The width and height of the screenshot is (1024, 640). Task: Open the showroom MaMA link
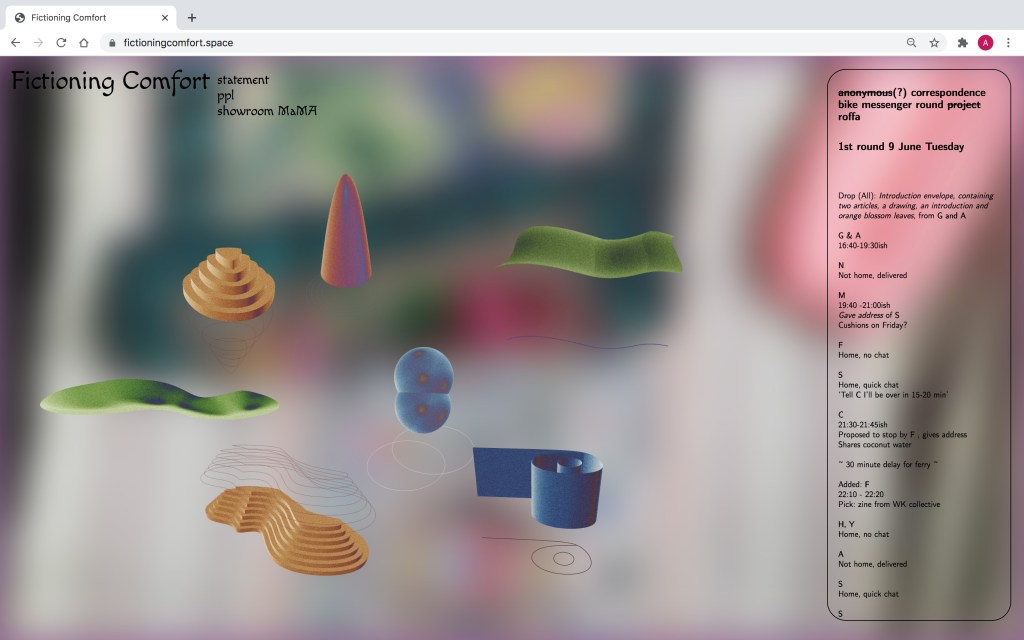(266, 112)
